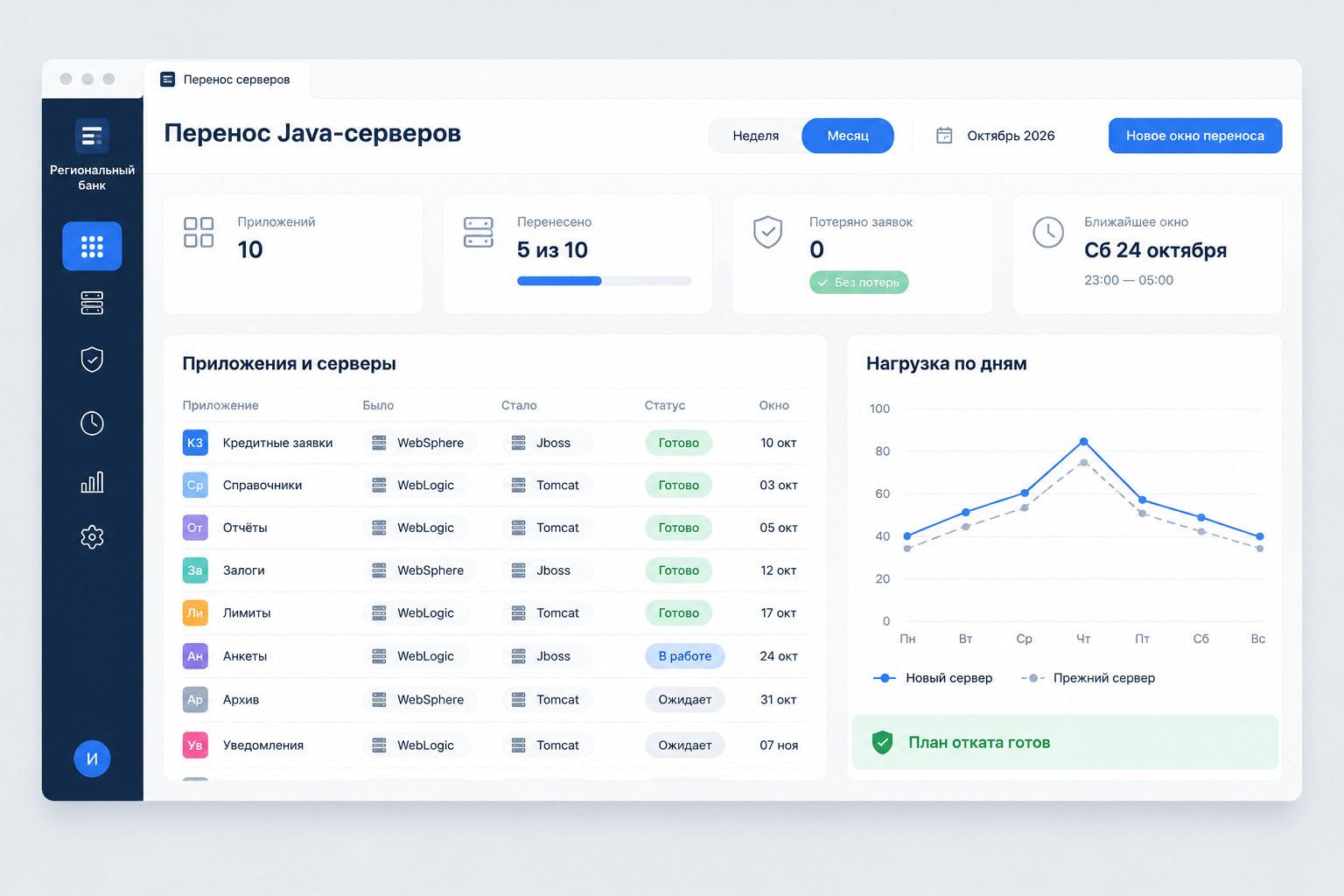Click the Новое окно переноса button
The width and height of the screenshot is (1344, 896).
click(1195, 136)
